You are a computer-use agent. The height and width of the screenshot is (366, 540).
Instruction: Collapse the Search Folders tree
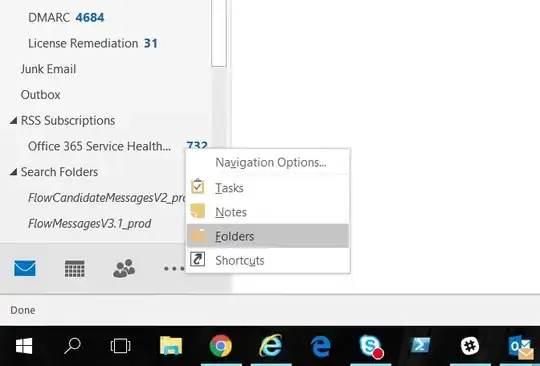(x=13, y=172)
